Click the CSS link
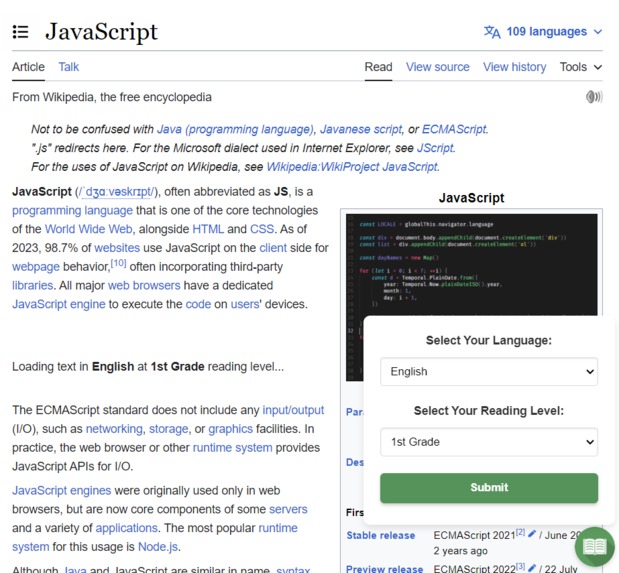This screenshot has height=573, width=619. (x=262, y=229)
